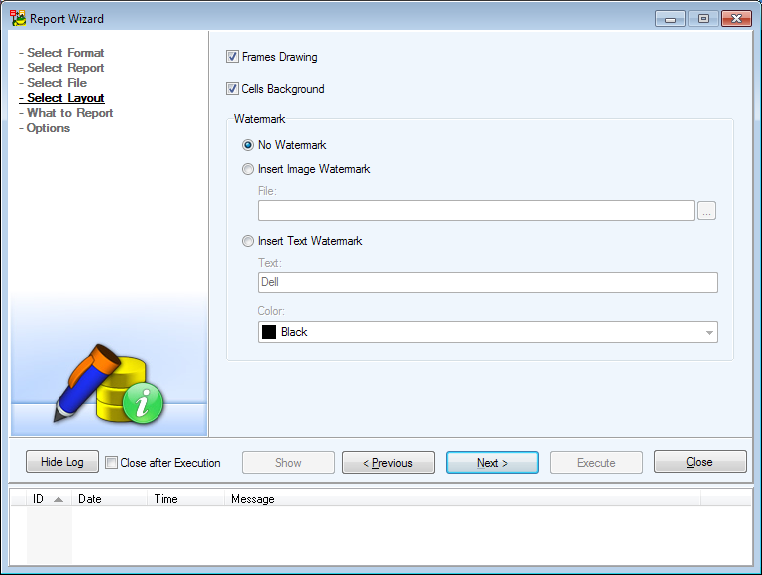Viewport: 762px width, 575px height.
Task: Click the Show button
Action: pos(288,463)
